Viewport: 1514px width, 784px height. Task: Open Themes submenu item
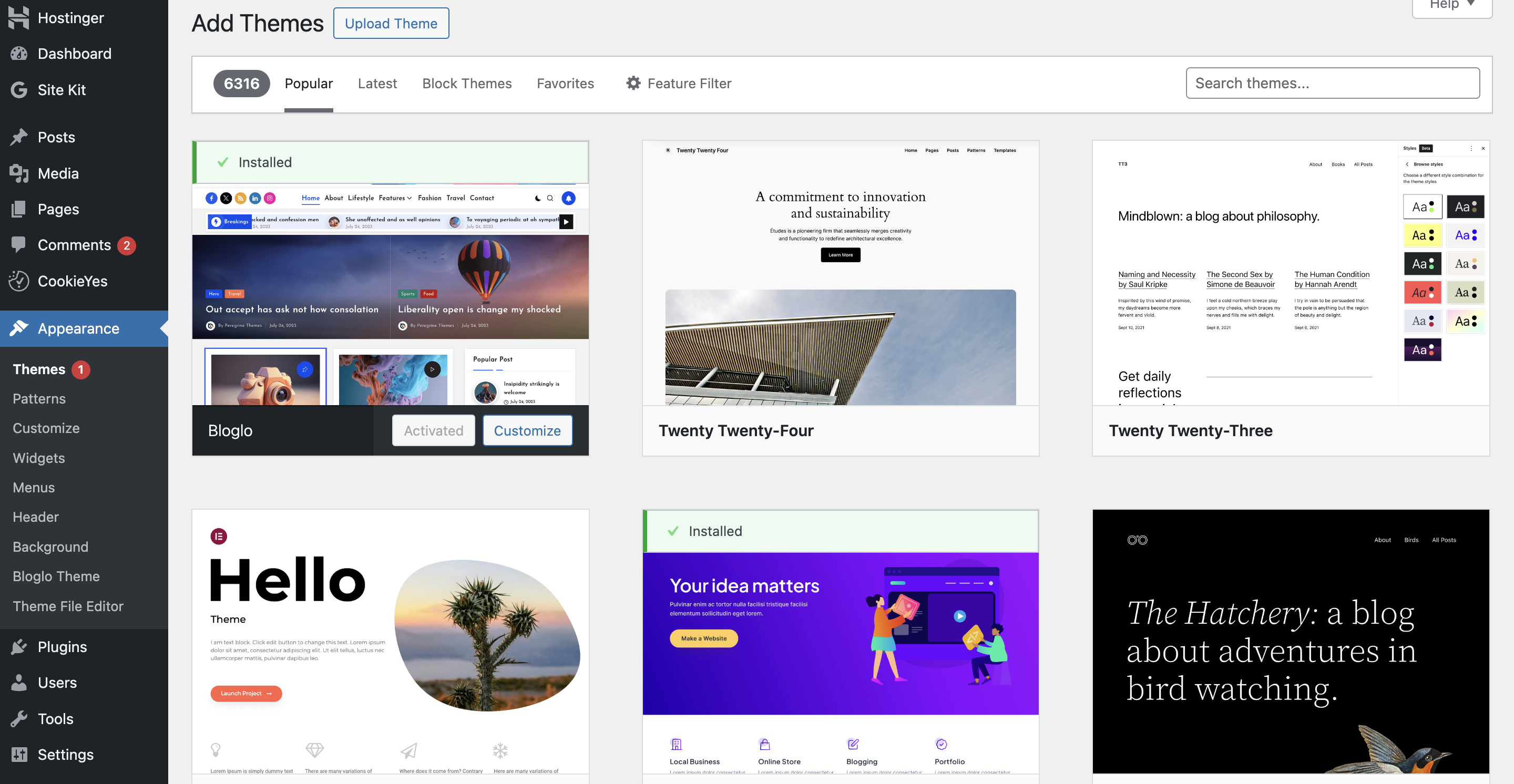tap(39, 369)
